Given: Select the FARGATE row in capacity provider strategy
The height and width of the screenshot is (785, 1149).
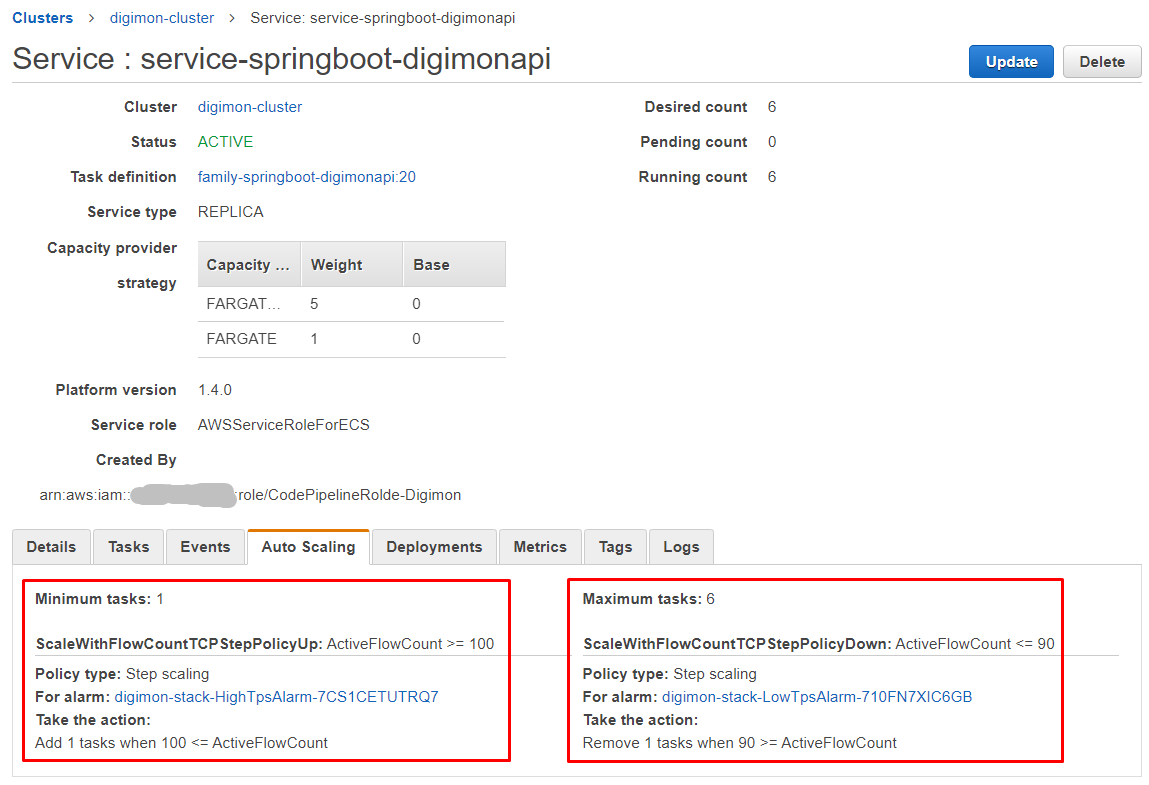Looking at the screenshot, I should click(x=243, y=338).
